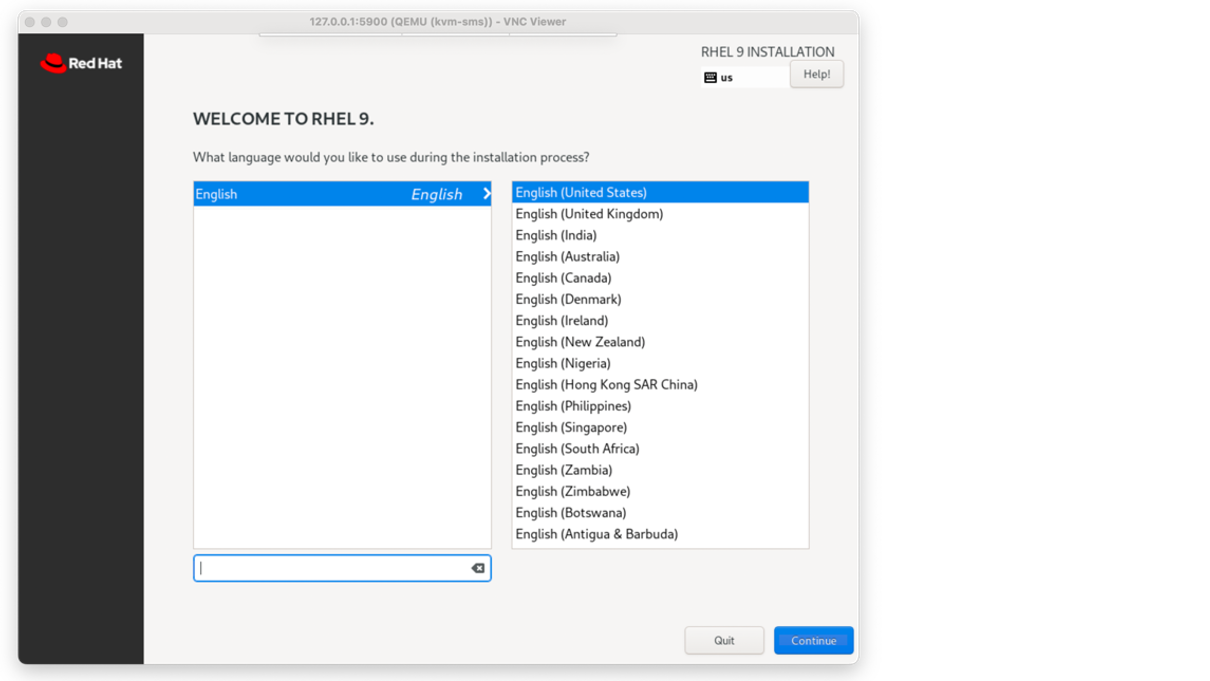
Task: Choose English (United Kingdom) locale
Action: point(589,214)
